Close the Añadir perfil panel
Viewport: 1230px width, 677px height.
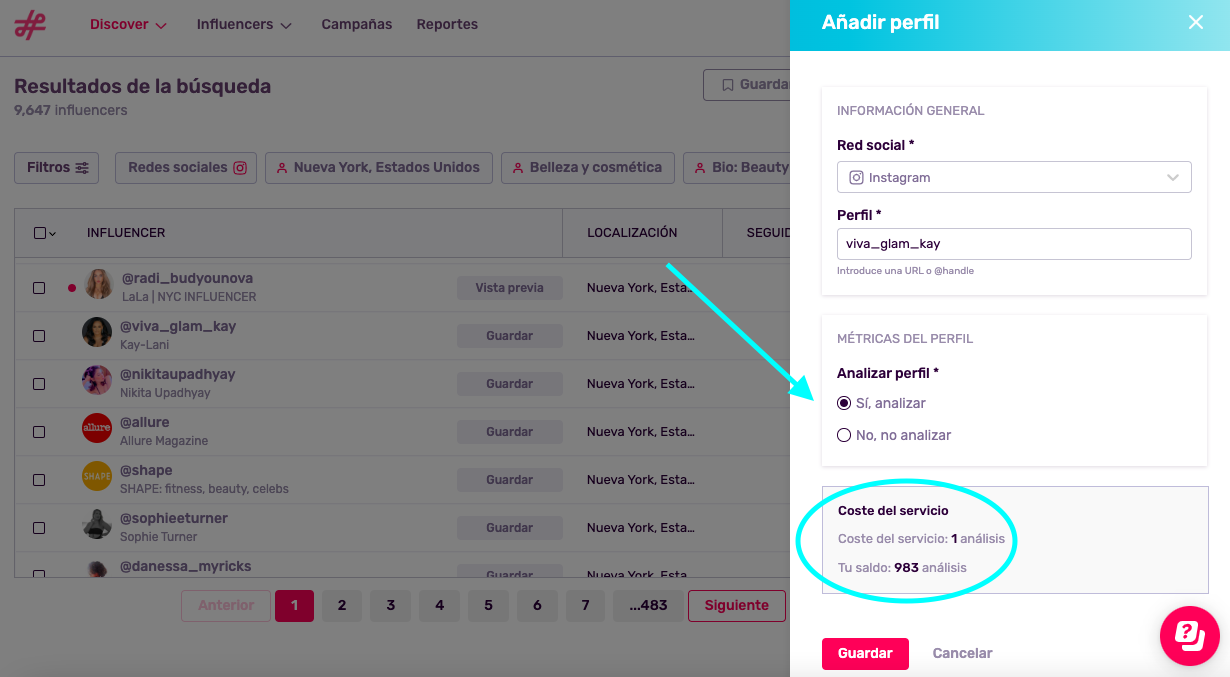click(x=1195, y=22)
